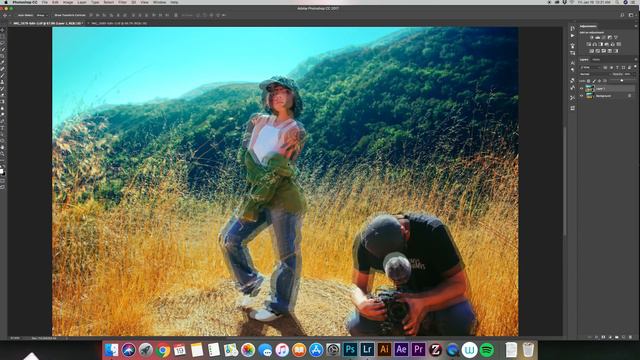Select the Layer 1 thumbnail
The width and height of the screenshot is (640, 360).
(x=589, y=89)
